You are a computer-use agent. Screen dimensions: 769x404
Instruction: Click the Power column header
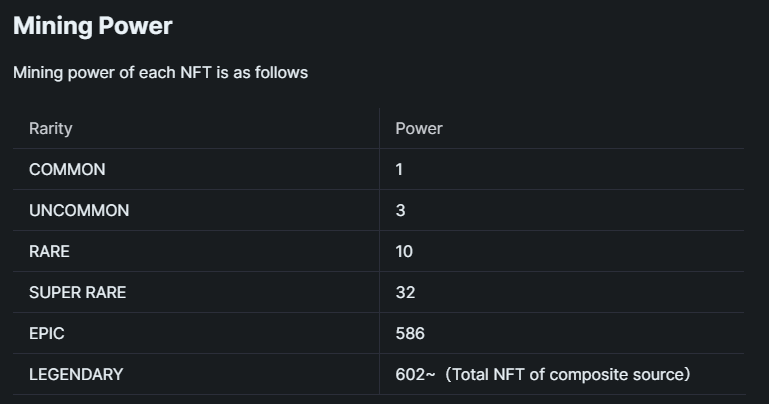tap(419, 128)
